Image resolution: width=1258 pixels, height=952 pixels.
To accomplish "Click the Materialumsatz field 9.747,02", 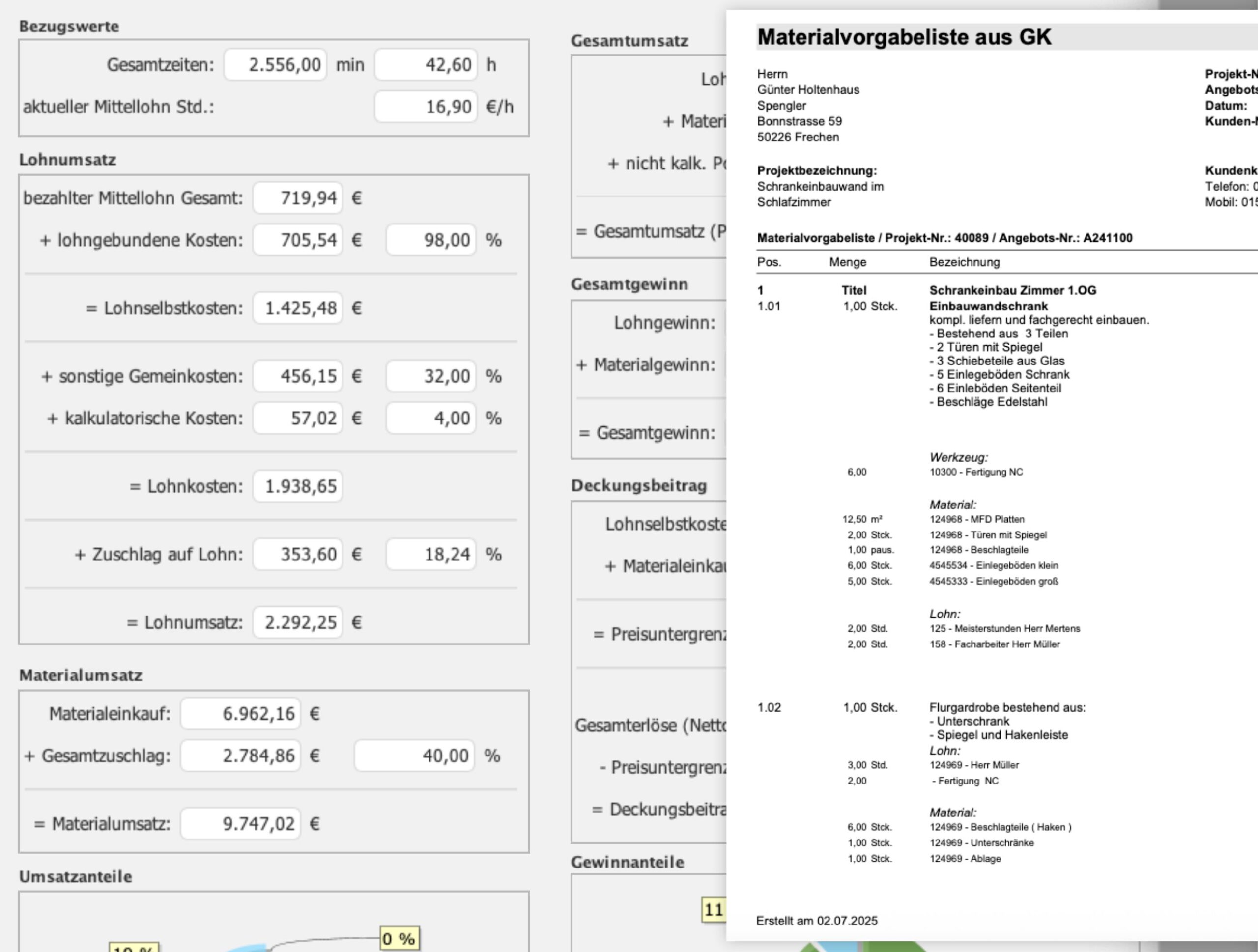I will [241, 824].
